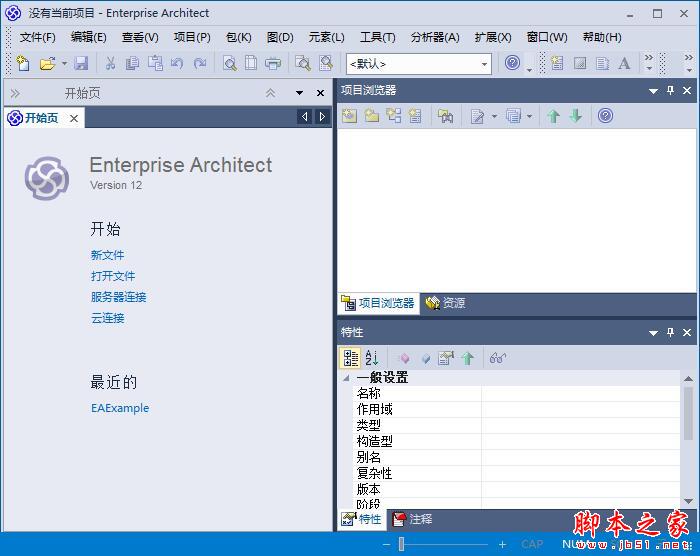Select the 别名 property row
The width and height of the screenshot is (700, 556).
coord(516,457)
